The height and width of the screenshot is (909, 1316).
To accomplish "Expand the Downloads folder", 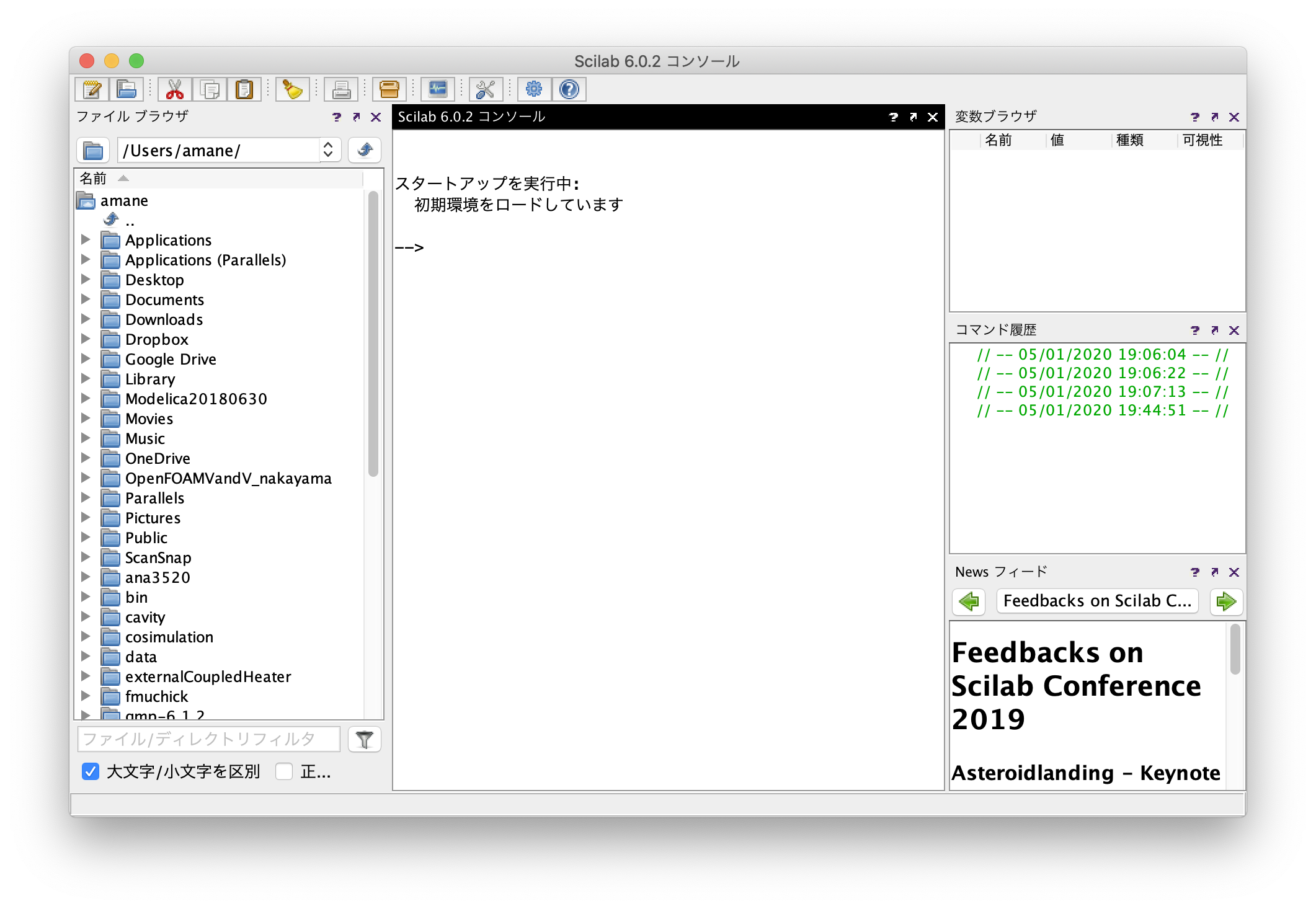I will point(86,319).
